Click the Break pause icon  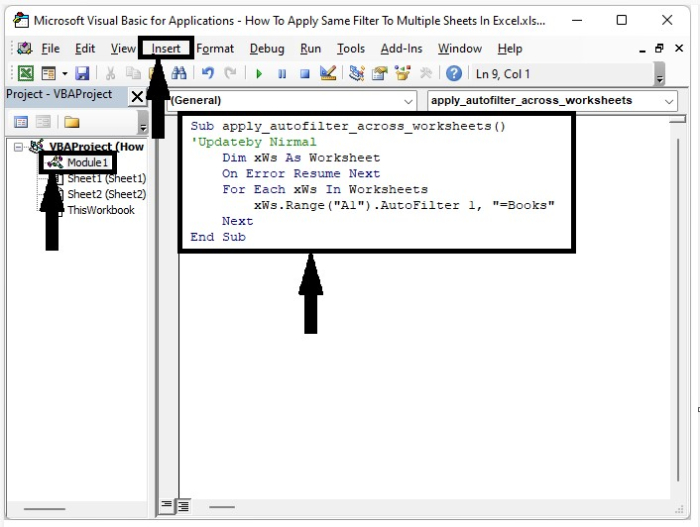tap(282, 73)
